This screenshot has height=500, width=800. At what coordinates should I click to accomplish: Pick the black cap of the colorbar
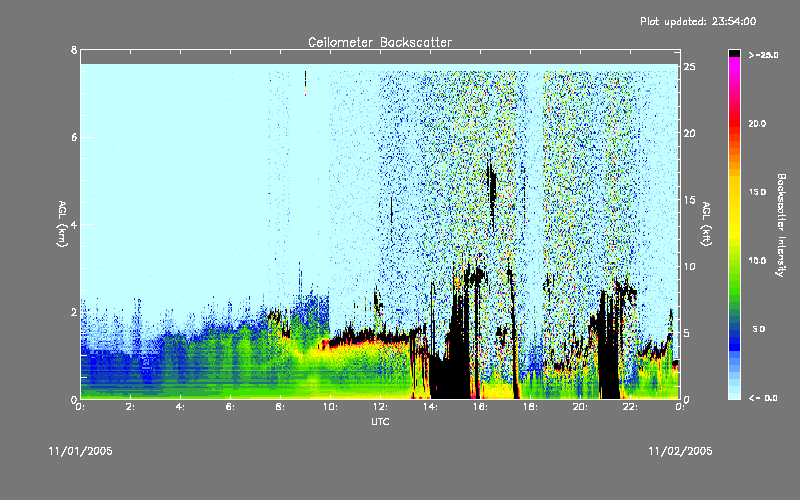[734, 53]
